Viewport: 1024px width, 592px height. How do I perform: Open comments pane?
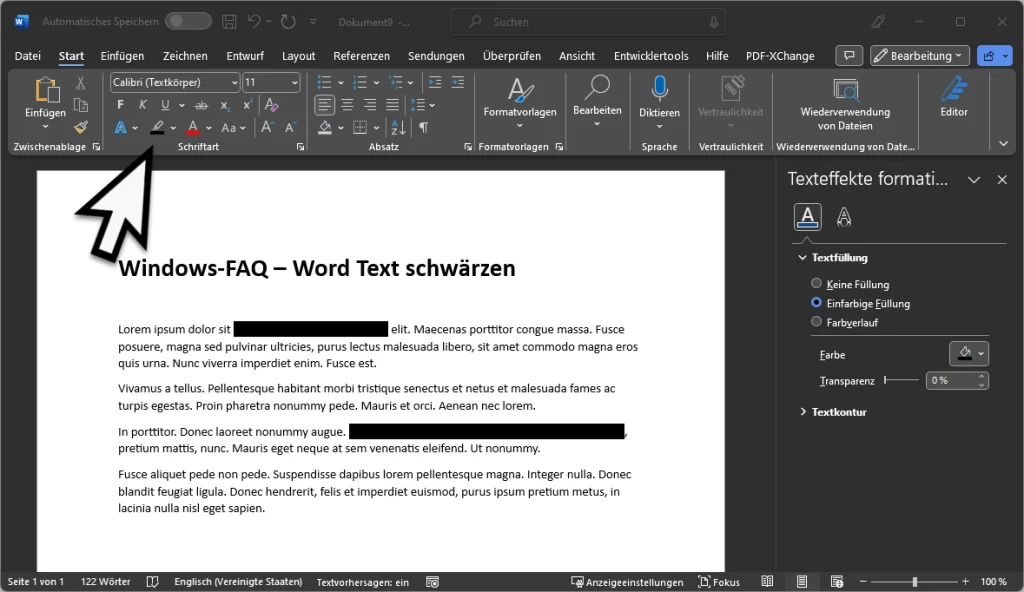point(849,56)
